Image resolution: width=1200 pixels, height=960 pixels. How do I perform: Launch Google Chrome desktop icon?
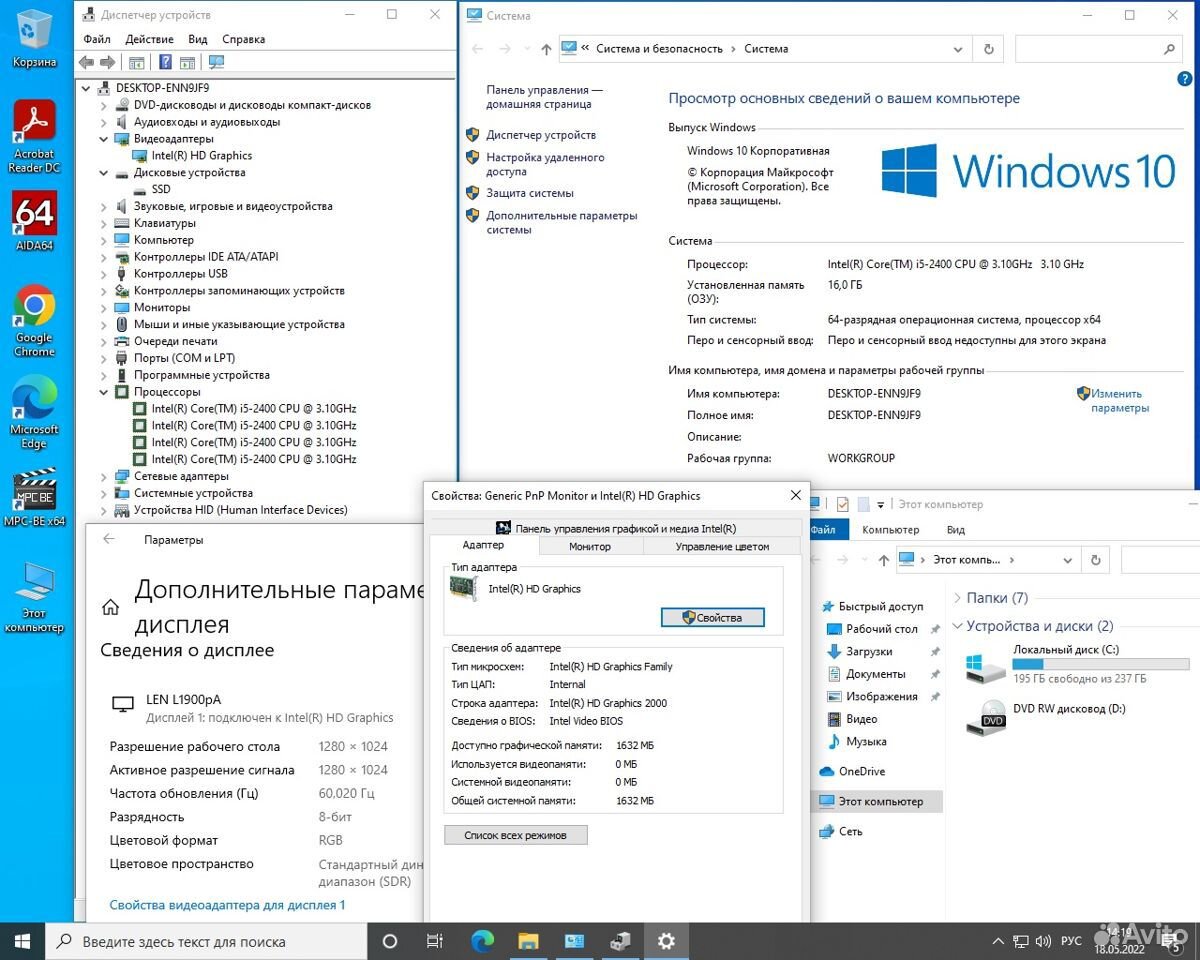35,321
